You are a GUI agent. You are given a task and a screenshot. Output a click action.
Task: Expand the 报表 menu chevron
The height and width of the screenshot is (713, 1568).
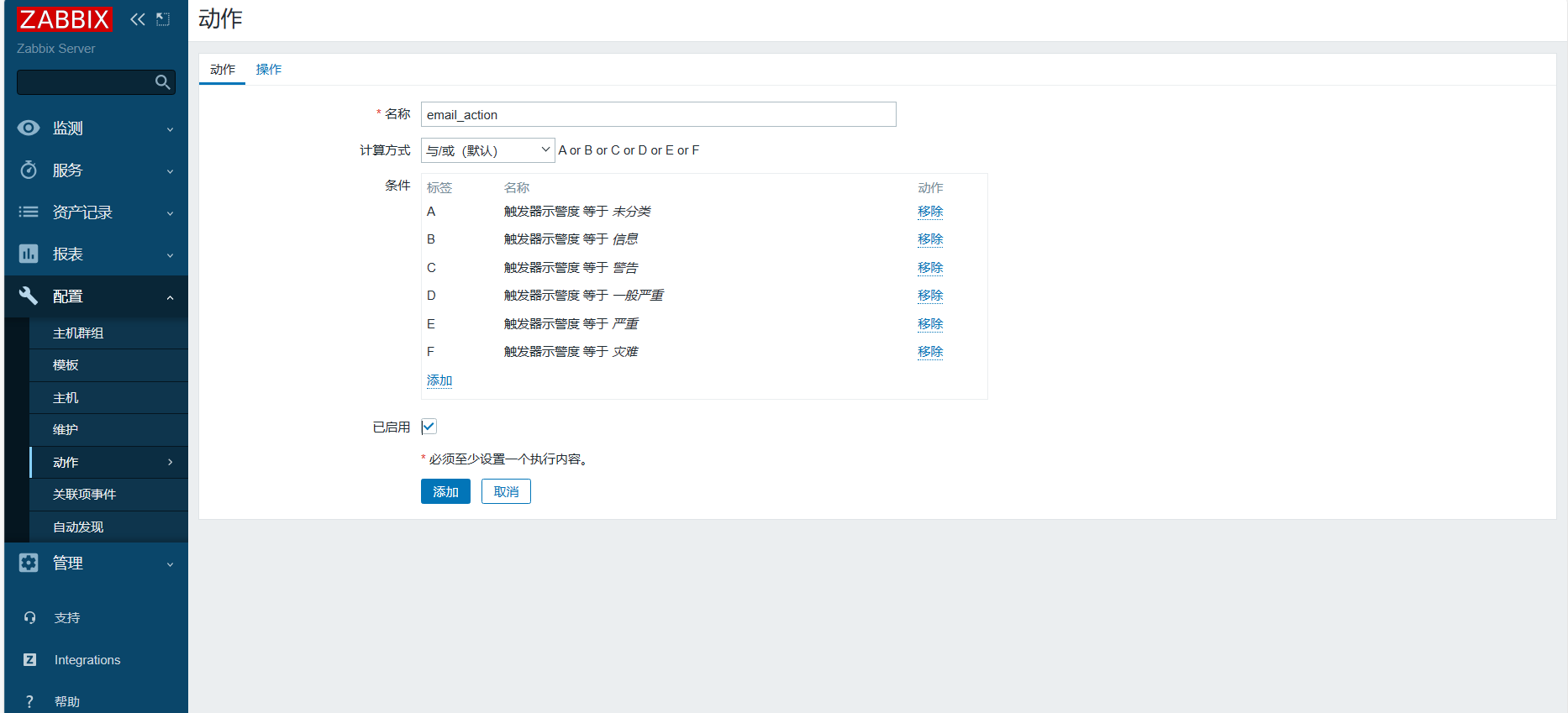170,255
